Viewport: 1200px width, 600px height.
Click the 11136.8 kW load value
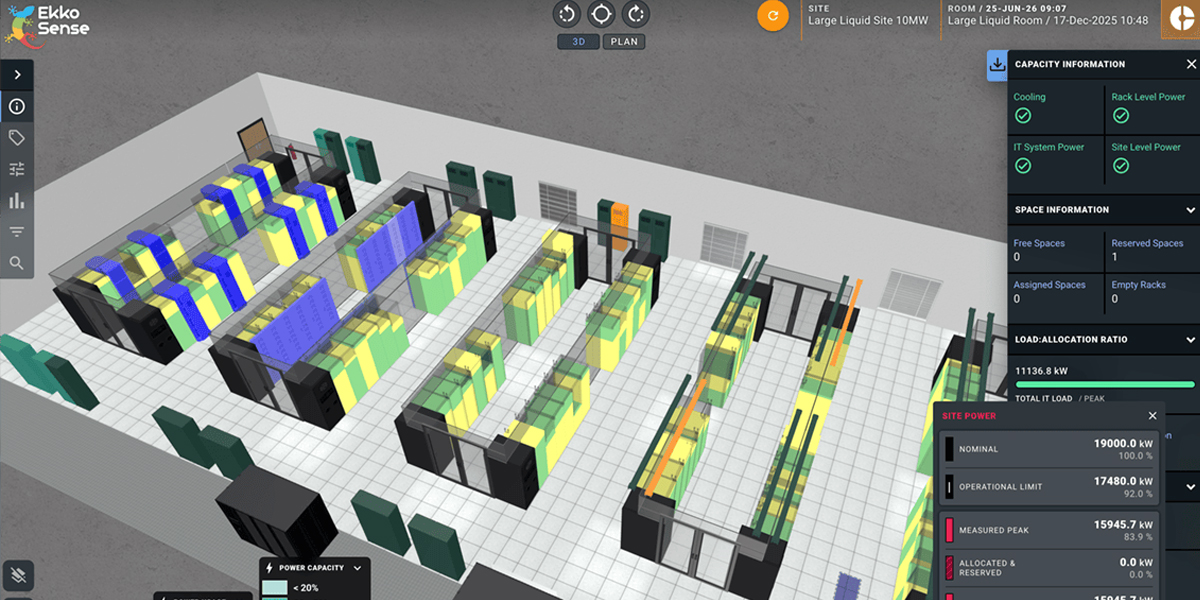pos(1042,371)
